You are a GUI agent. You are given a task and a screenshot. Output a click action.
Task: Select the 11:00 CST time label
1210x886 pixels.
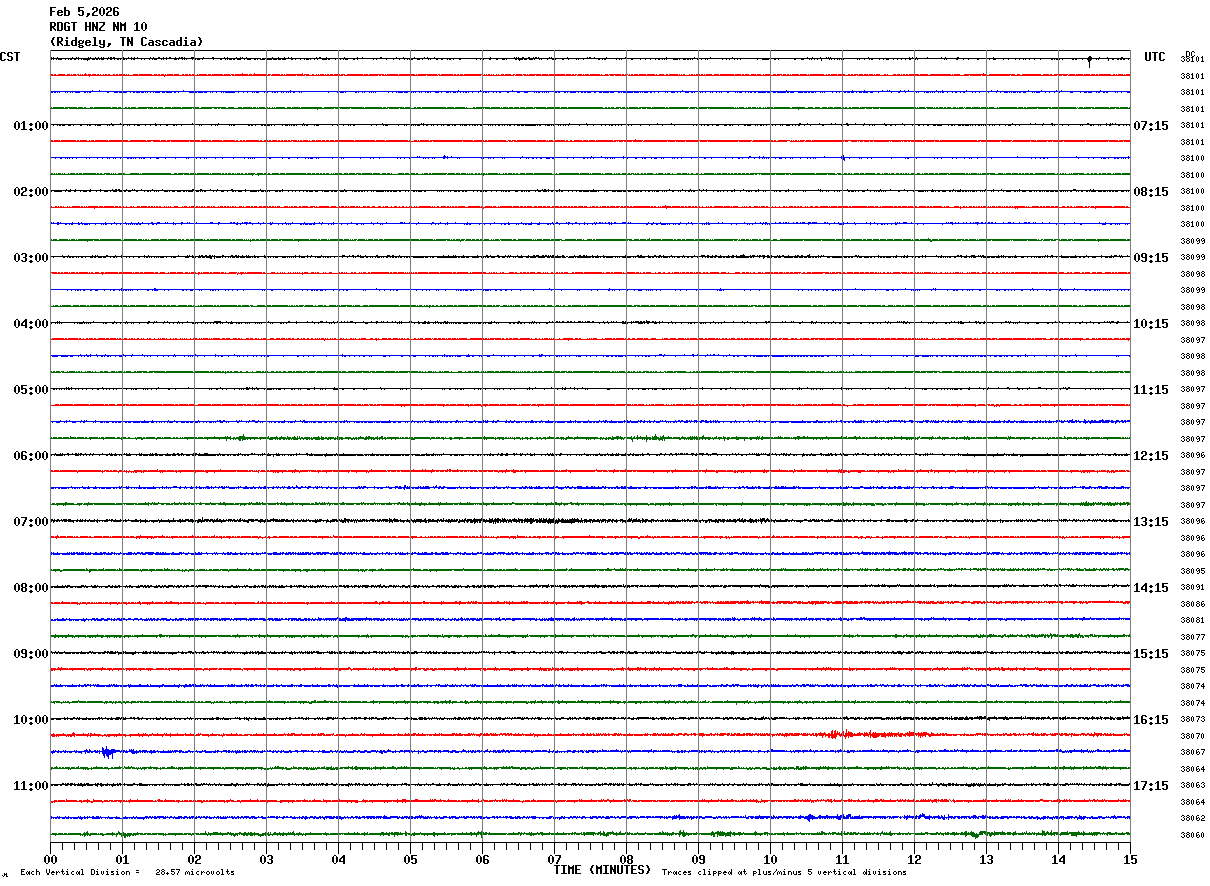(x=31, y=786)
